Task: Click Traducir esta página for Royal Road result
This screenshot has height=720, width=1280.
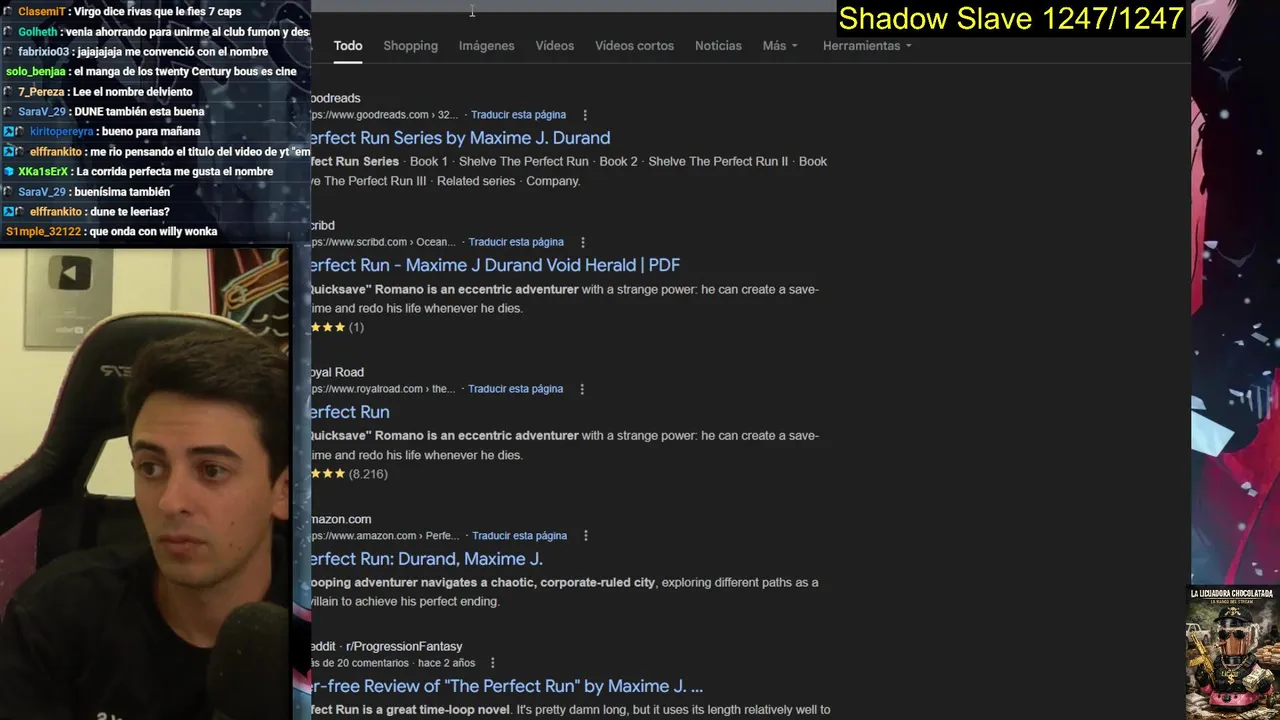Action: point(515,389)
